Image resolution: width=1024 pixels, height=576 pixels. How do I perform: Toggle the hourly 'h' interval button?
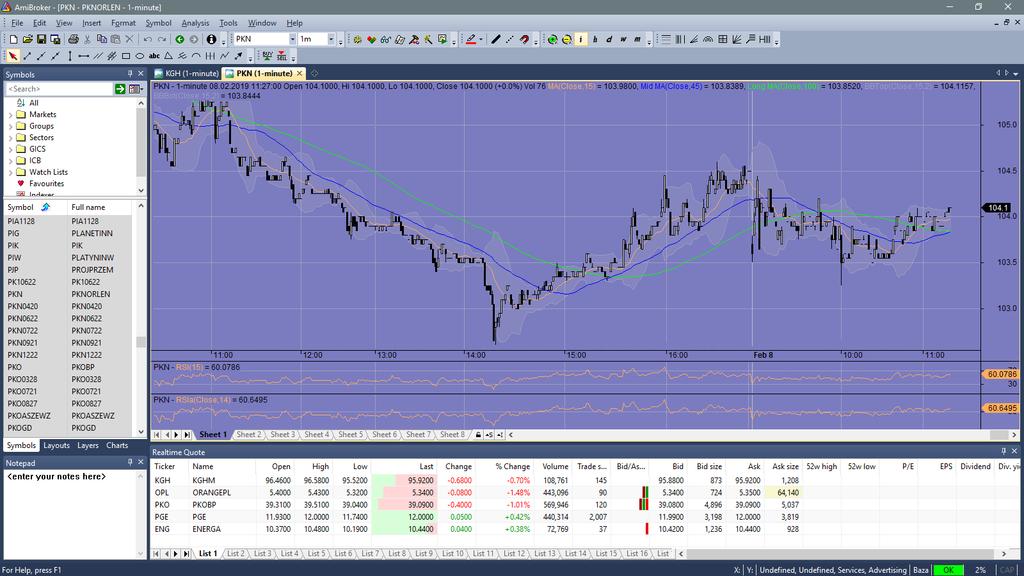point(595,39)
